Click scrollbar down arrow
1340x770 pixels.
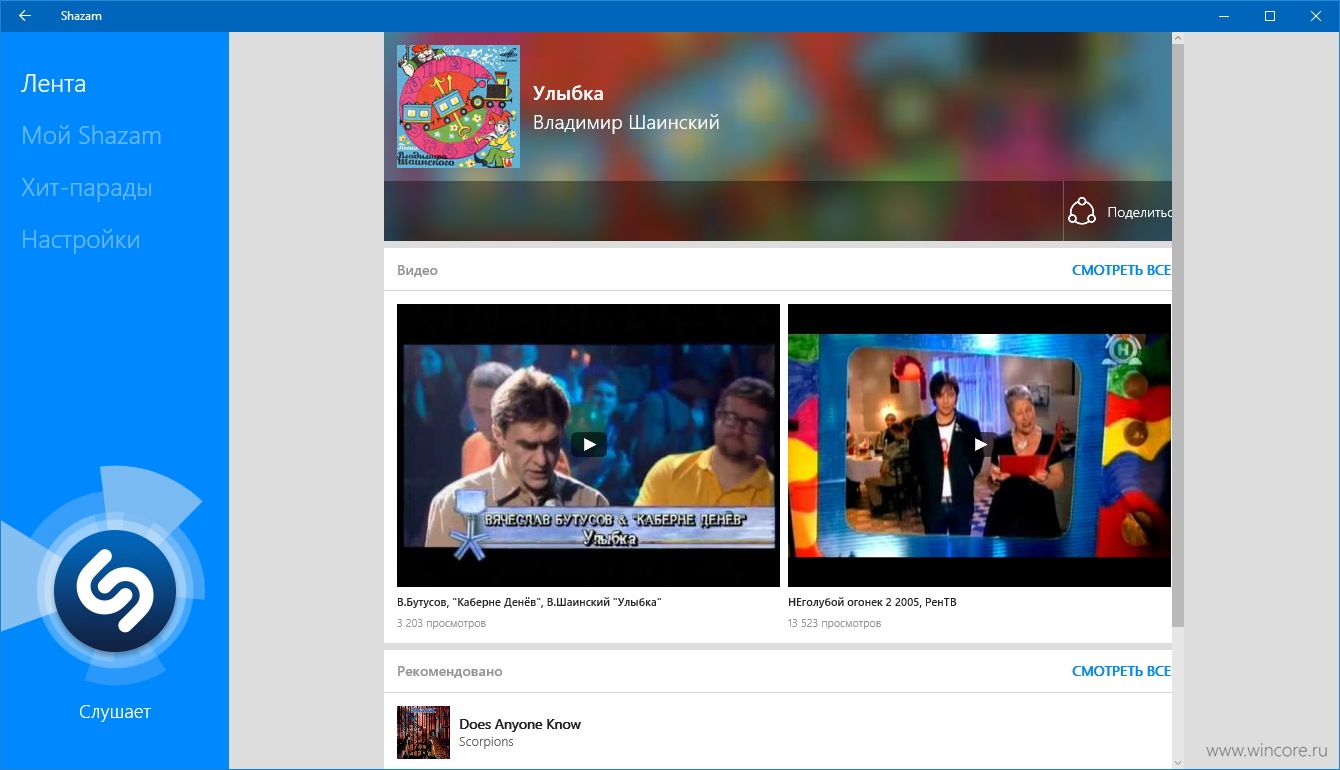pyautogui.click(x=1178, y=763)
